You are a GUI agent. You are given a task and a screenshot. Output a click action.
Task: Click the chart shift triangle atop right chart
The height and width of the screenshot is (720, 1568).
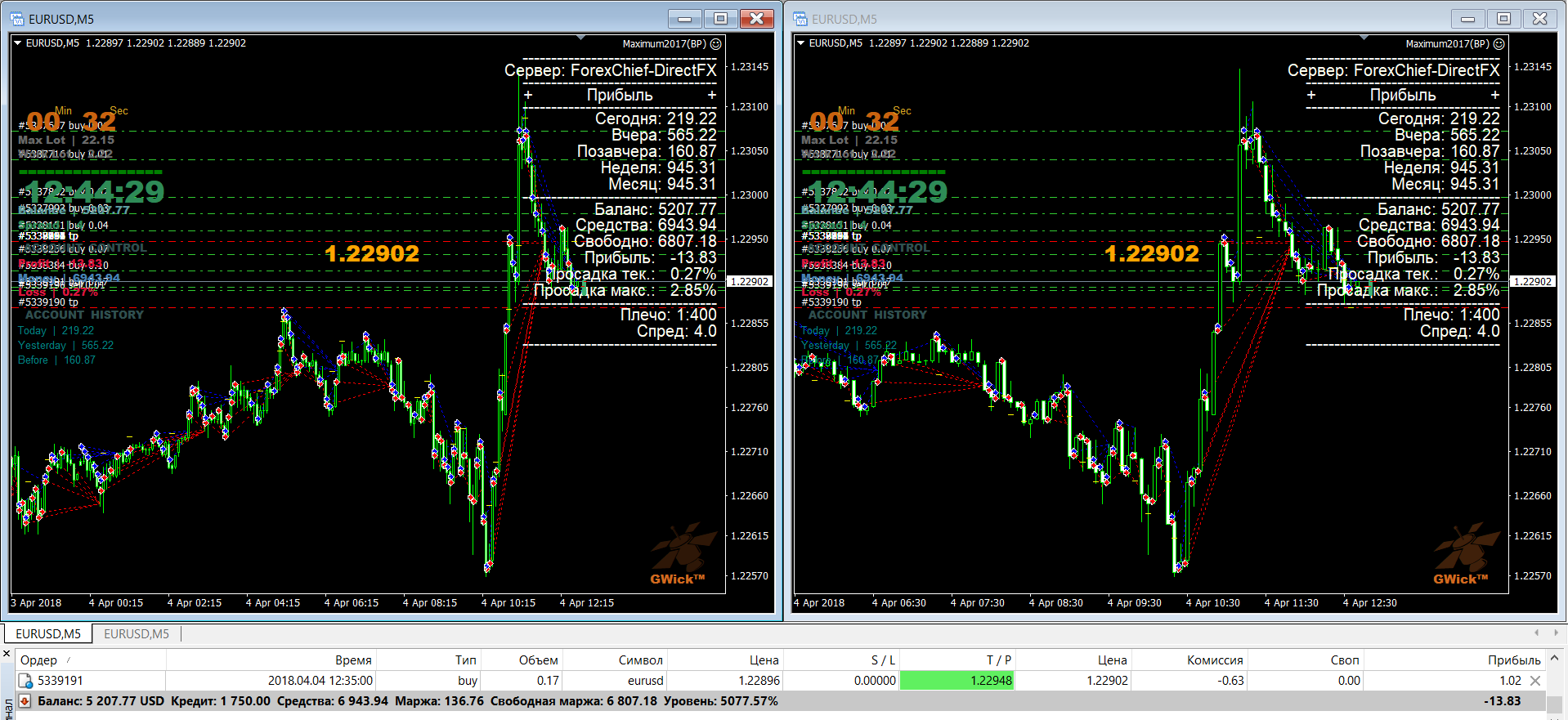[x=1364, y=38]
